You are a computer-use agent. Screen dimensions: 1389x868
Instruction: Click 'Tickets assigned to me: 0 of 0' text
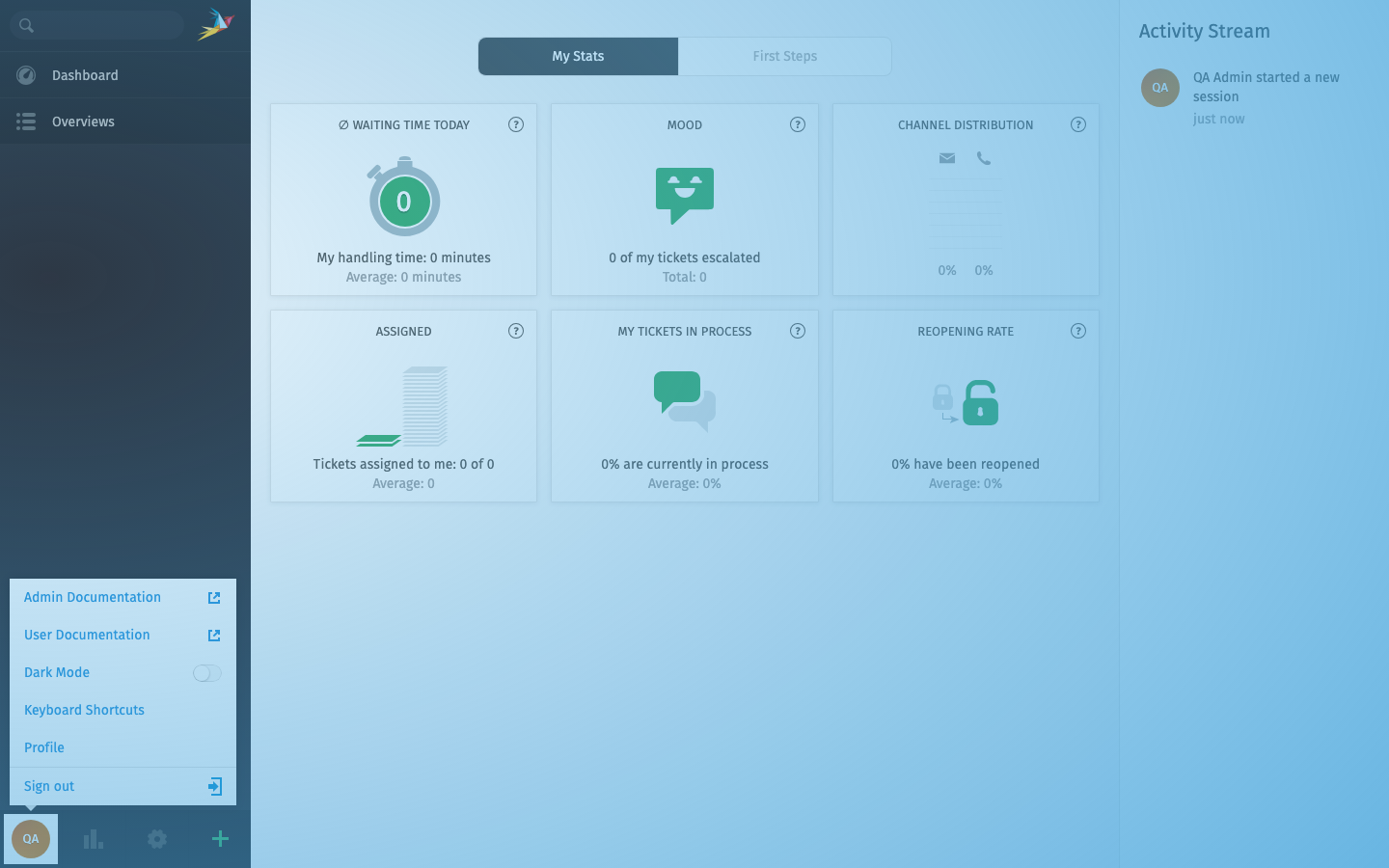pos(404,464)
